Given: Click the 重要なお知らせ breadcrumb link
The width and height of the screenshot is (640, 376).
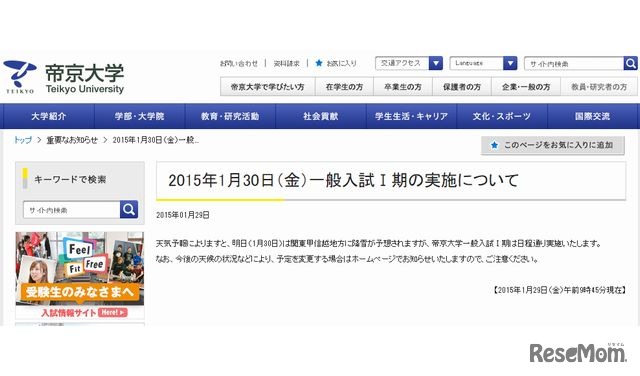Looking at the screenshot, I should (x=72, y=140).
